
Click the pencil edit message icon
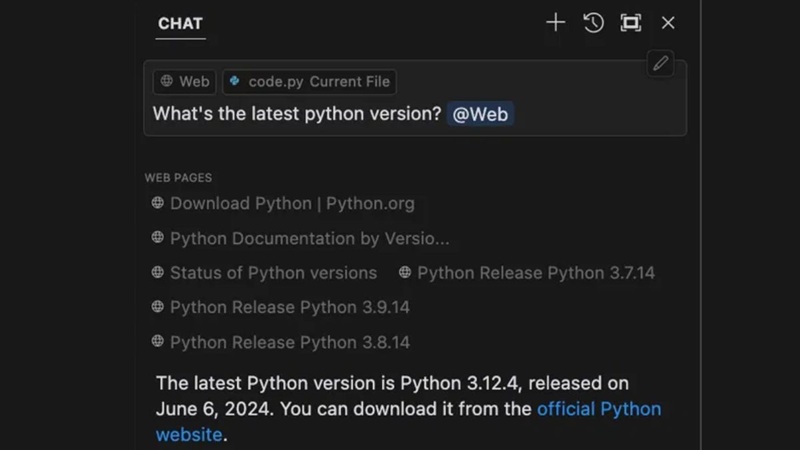point(661,64)
